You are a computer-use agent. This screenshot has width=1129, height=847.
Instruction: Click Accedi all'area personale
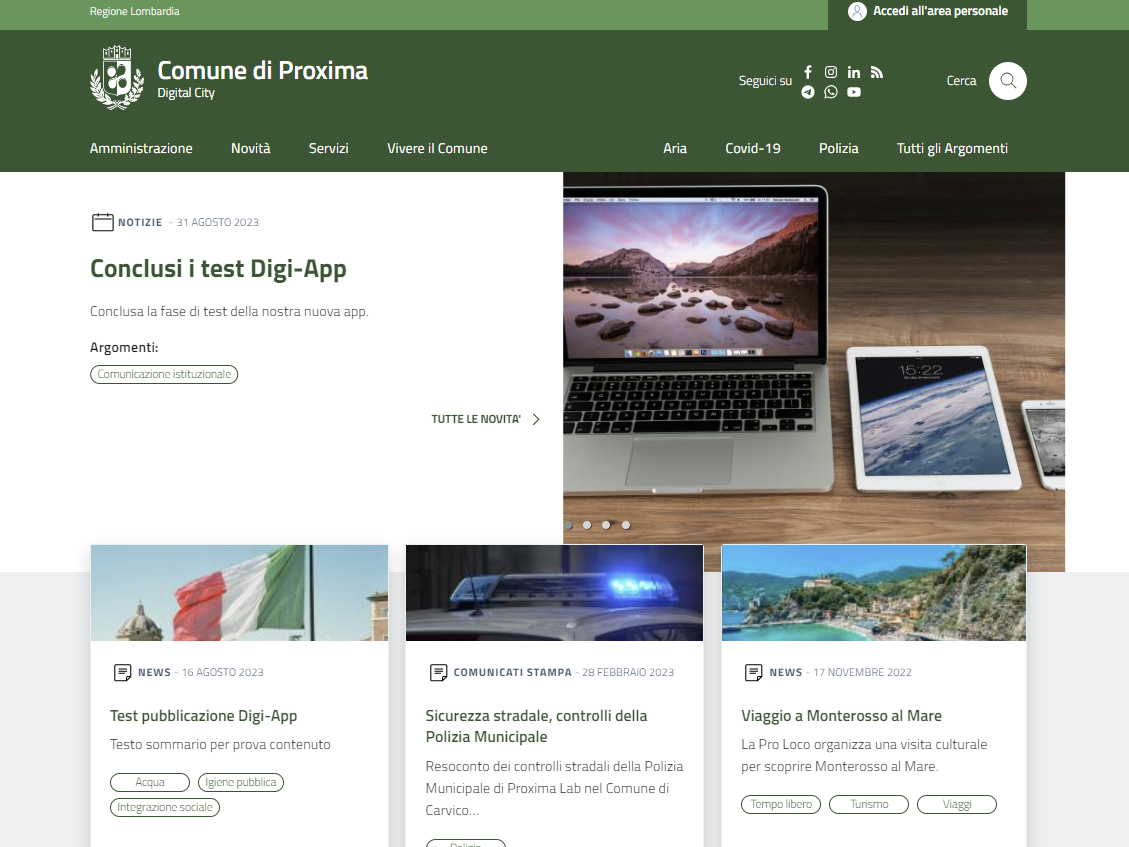tap(927, 12)
